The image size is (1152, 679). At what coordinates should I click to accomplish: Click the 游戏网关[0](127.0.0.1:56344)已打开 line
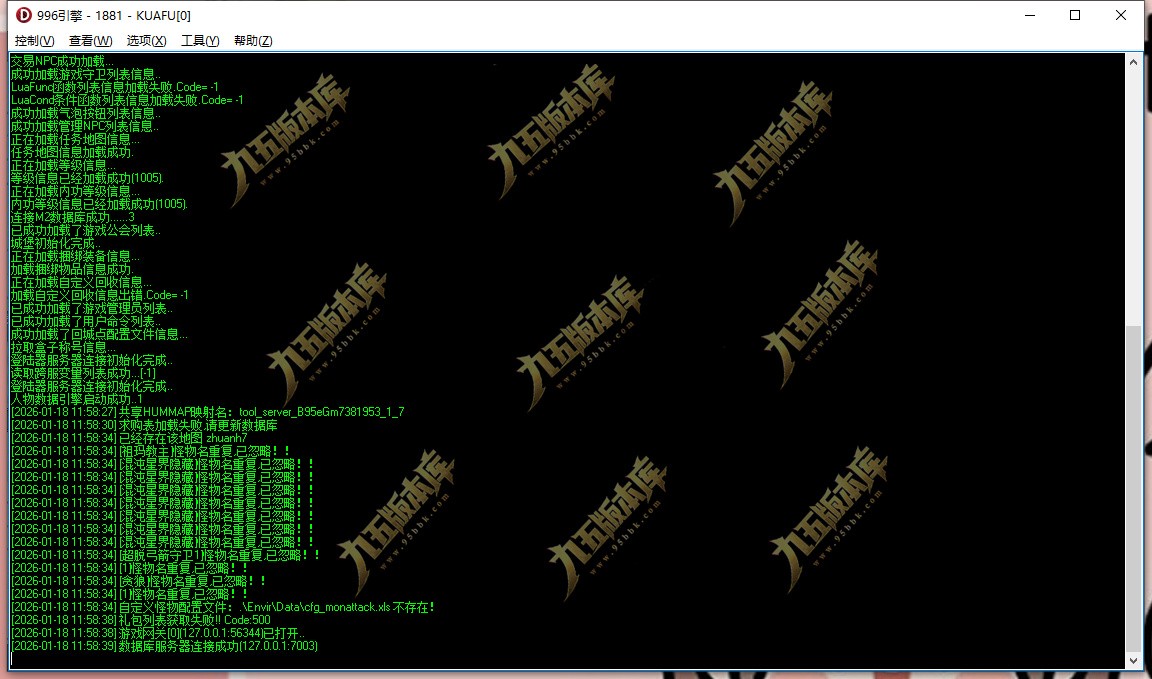[x=158, y=633]
